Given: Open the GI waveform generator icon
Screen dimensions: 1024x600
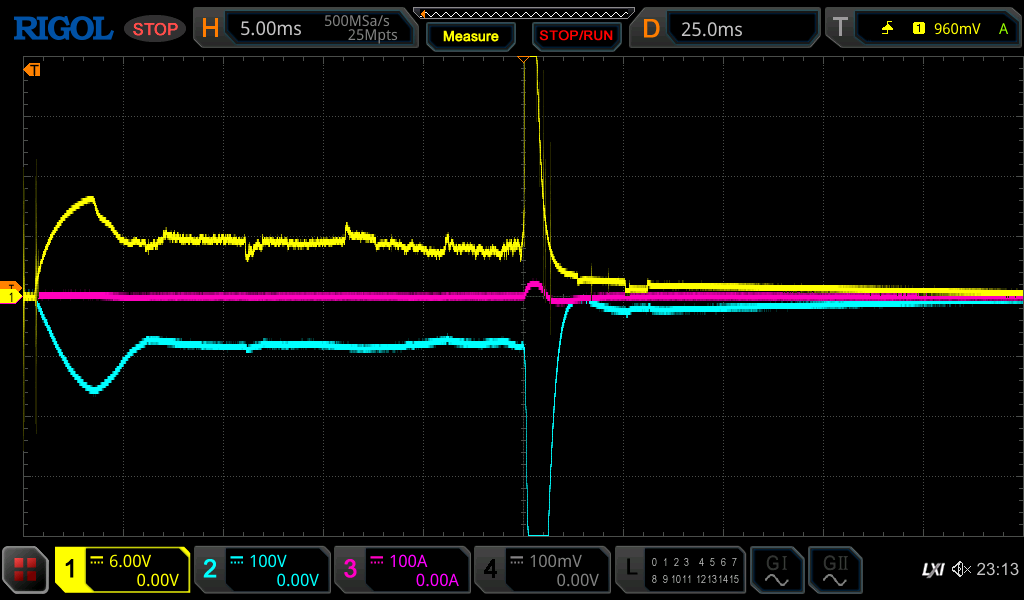Looking at the screenshot, I should coord(776,570).
